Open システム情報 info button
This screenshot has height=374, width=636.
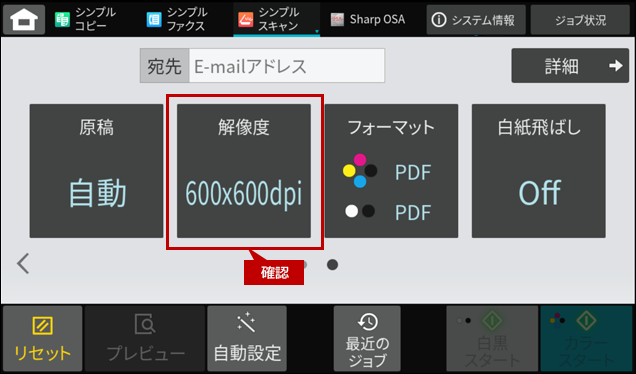476,19
